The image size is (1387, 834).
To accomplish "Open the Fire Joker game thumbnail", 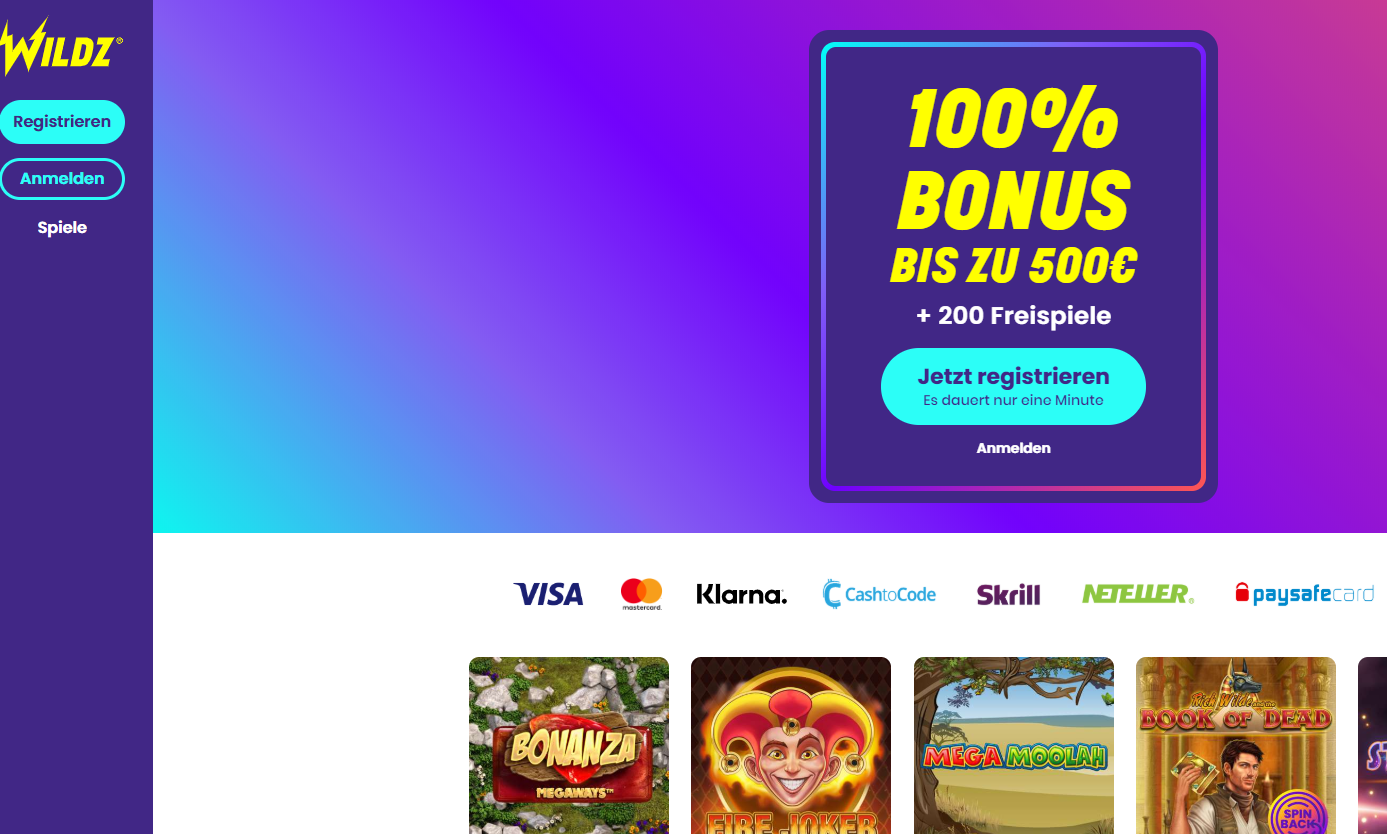I will tap(791, 745).
